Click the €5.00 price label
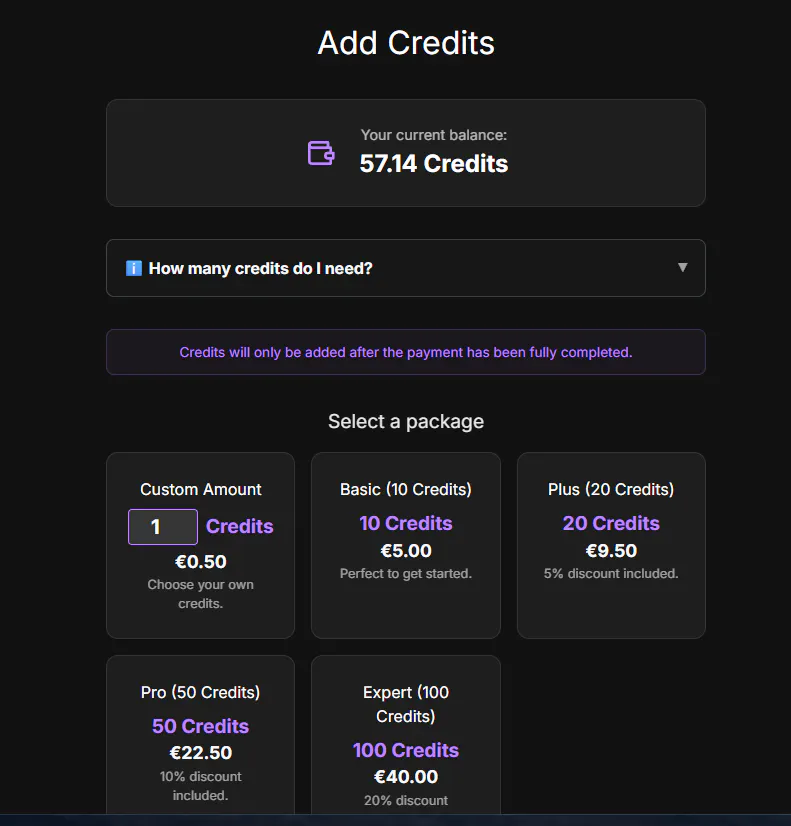 (406, 550)
